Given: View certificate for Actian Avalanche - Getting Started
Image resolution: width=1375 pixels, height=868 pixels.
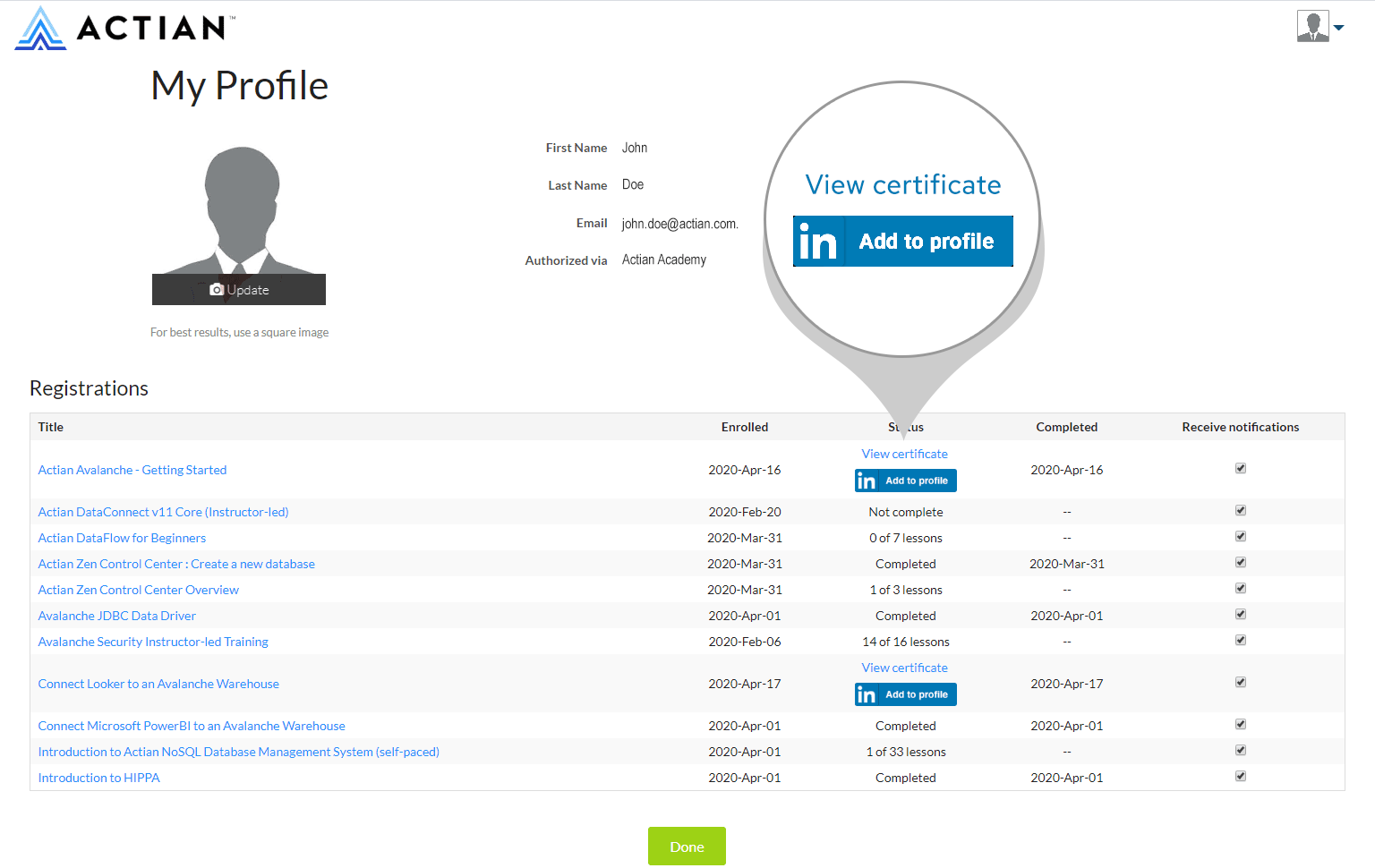Looking at the screenshot, I should [x=904, y=454].
